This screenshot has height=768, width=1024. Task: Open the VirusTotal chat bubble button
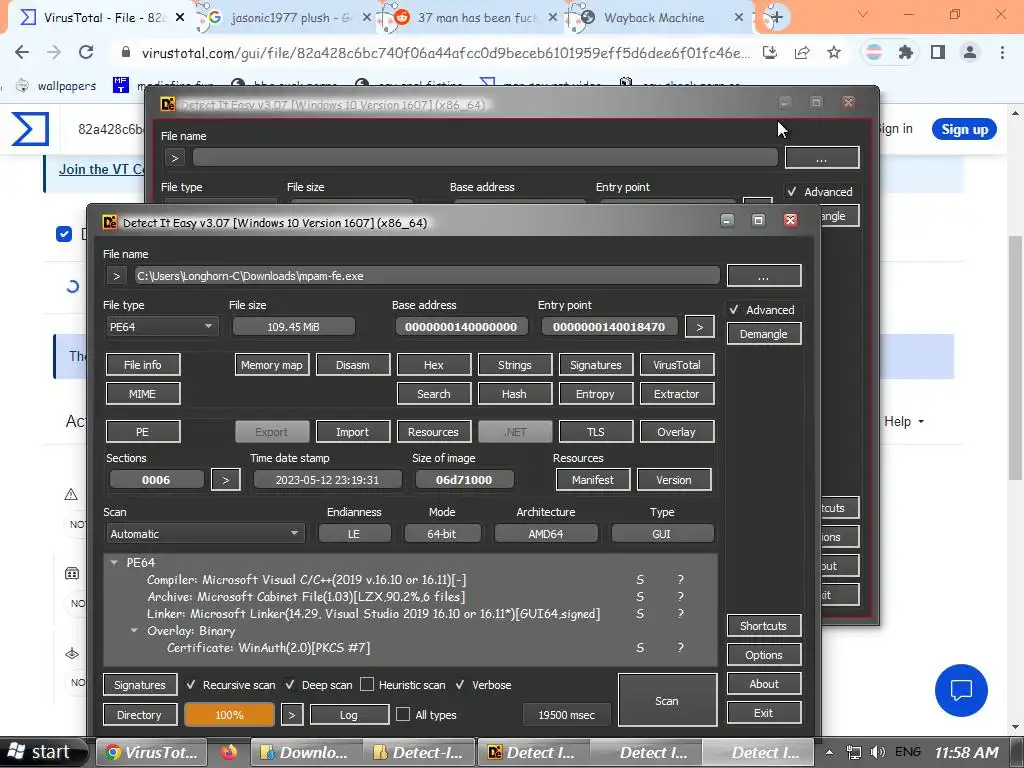(961, 690)
